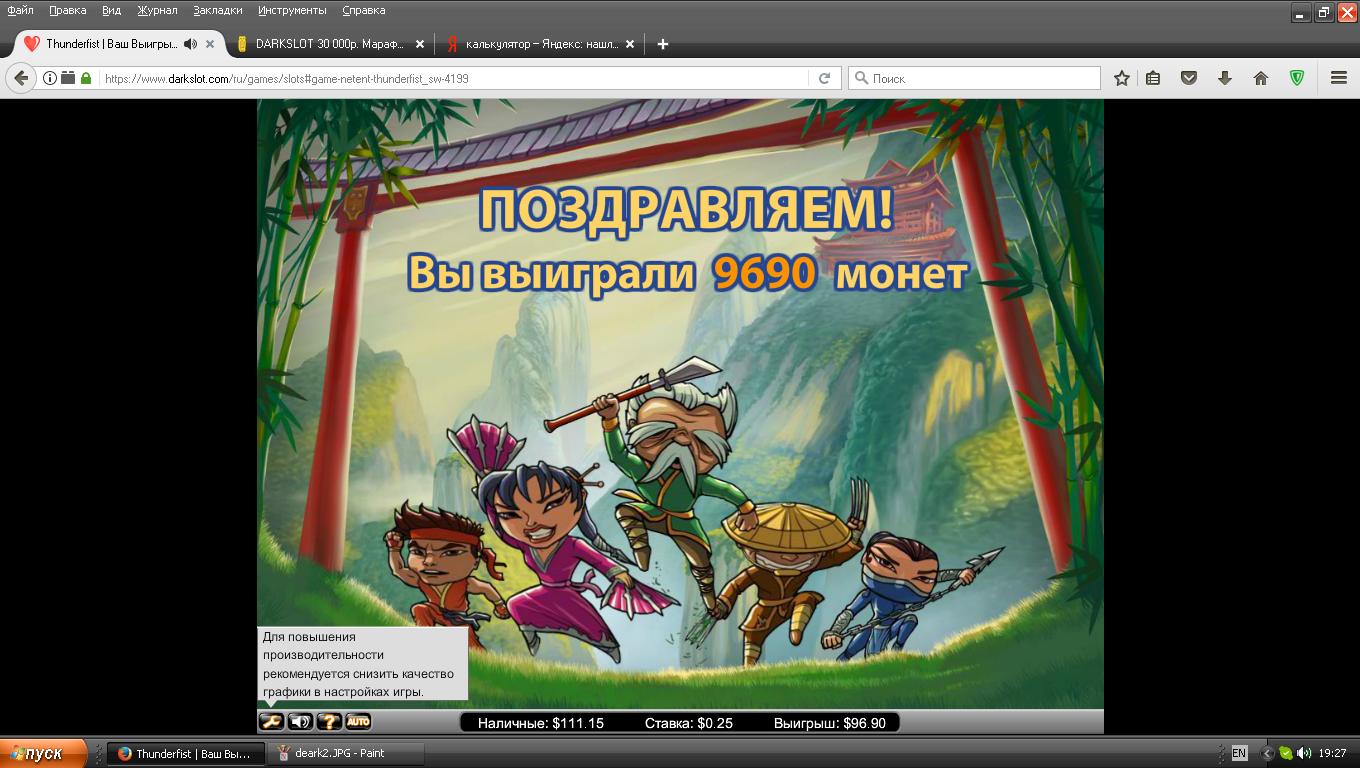
Task: Switch to the DARKSLOT 30 000р tab
Action: click(330, 44)
